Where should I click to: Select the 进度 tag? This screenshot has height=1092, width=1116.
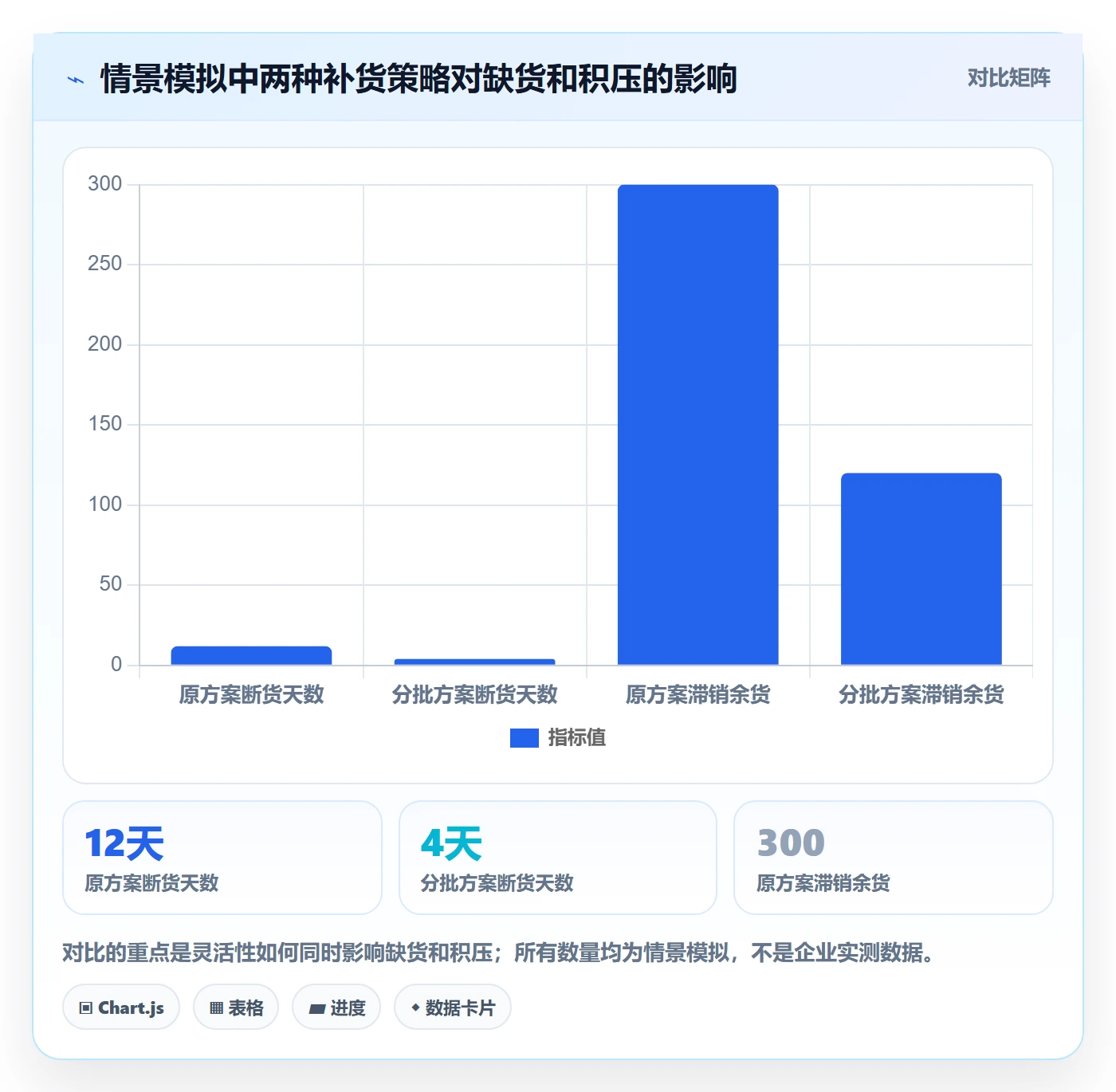click(336, 1008)
